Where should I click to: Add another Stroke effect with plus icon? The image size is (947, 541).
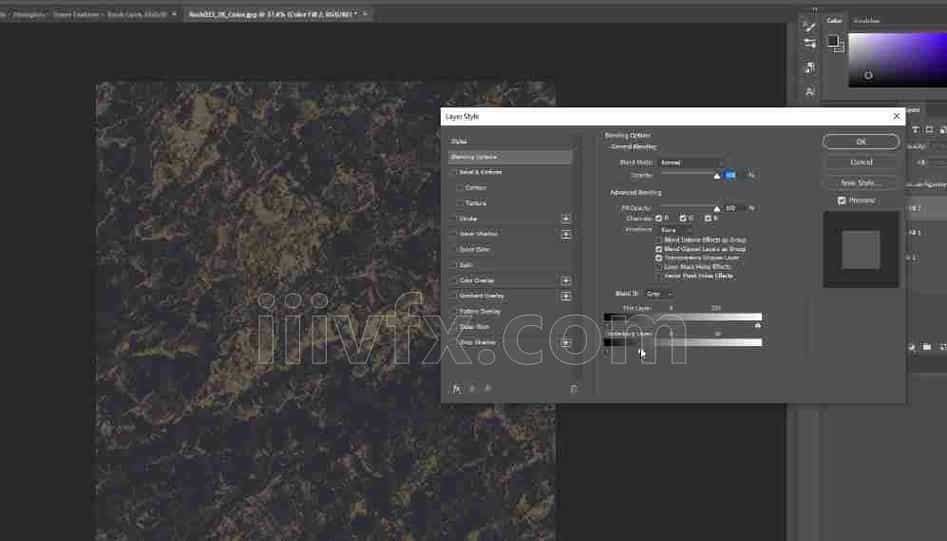coord(566,218)
